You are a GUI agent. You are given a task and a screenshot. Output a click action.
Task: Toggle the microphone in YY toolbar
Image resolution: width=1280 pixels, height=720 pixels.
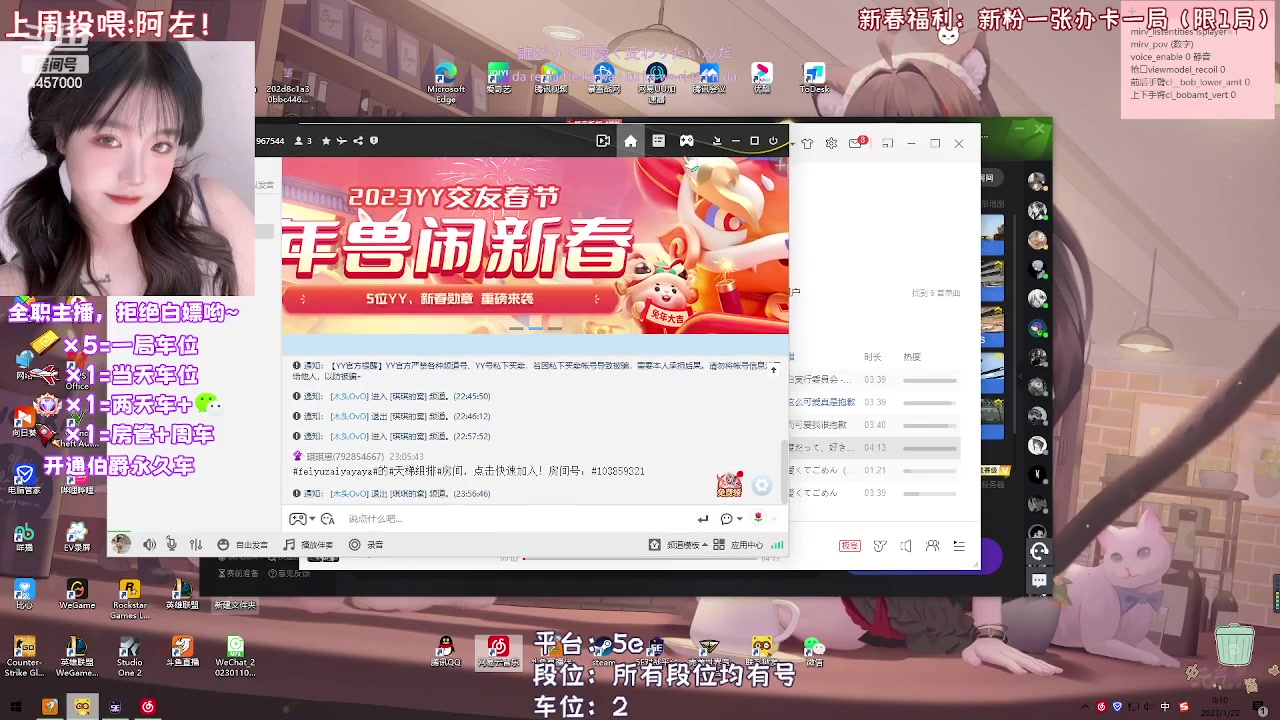[172, 545]
